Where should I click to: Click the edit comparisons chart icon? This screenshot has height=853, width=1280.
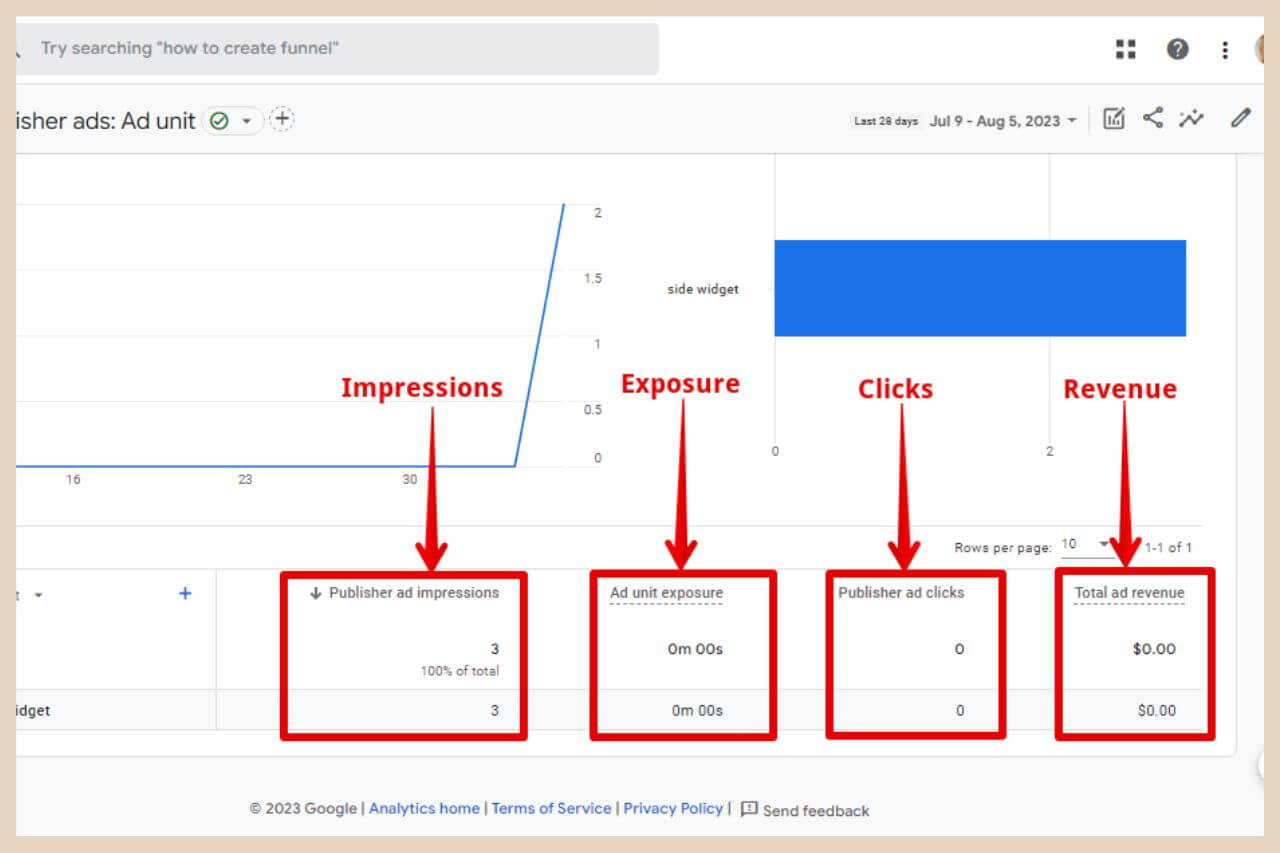pos(1114,119)
